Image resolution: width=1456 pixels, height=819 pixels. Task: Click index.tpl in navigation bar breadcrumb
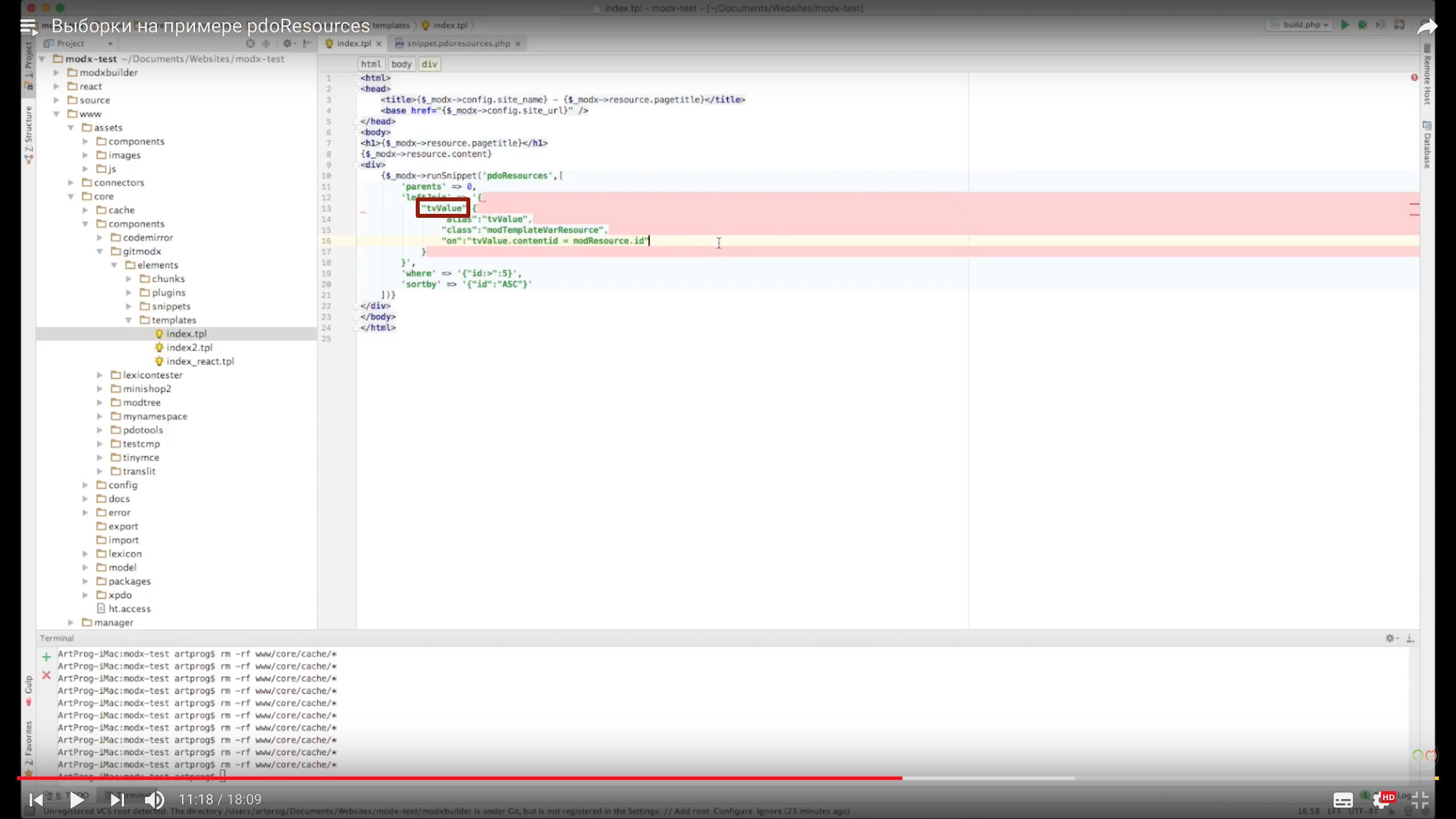pyautogui.click(x=444, y=26)
